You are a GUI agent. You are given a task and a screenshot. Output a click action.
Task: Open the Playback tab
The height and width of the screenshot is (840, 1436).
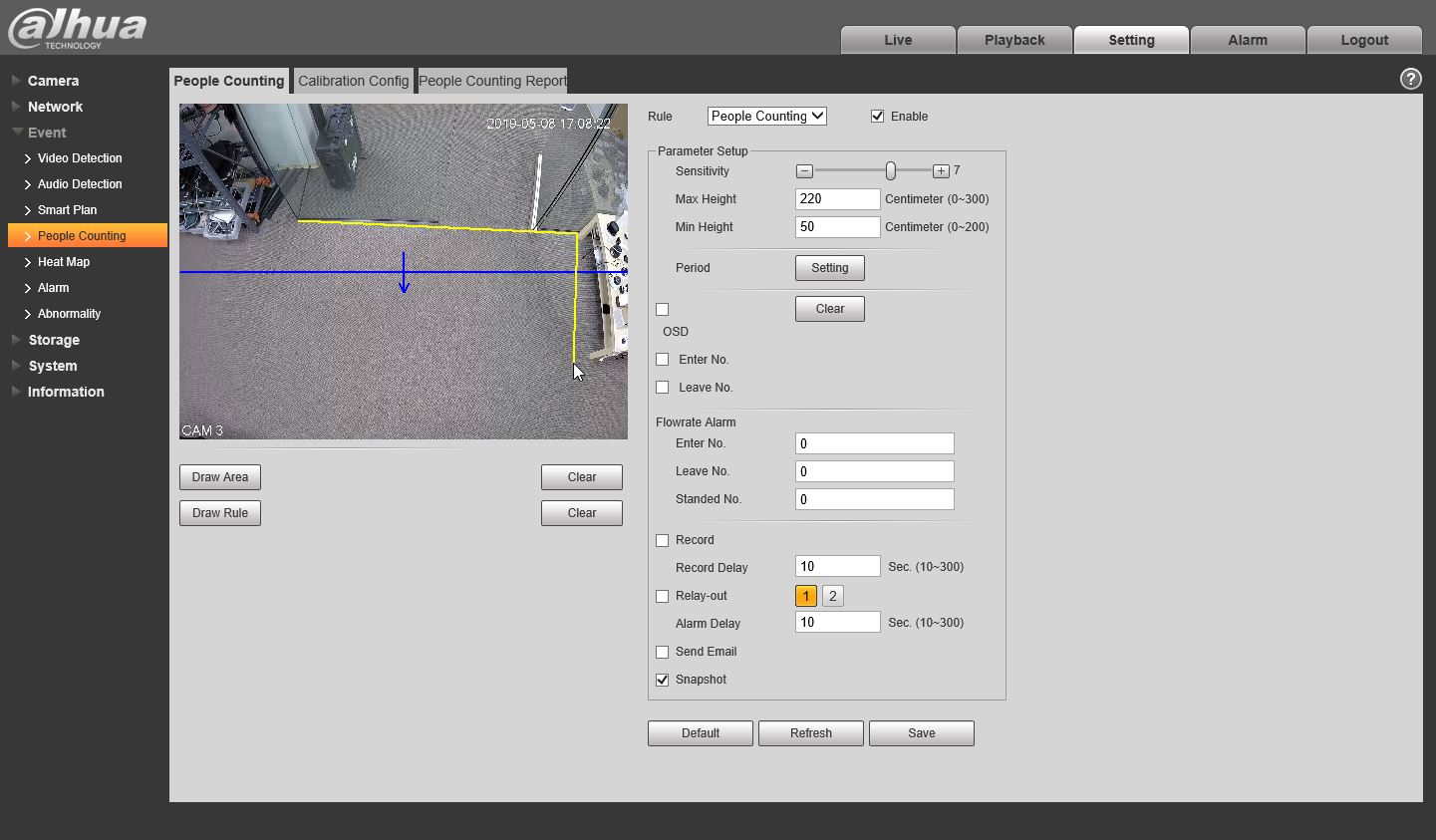(1013, 40)
